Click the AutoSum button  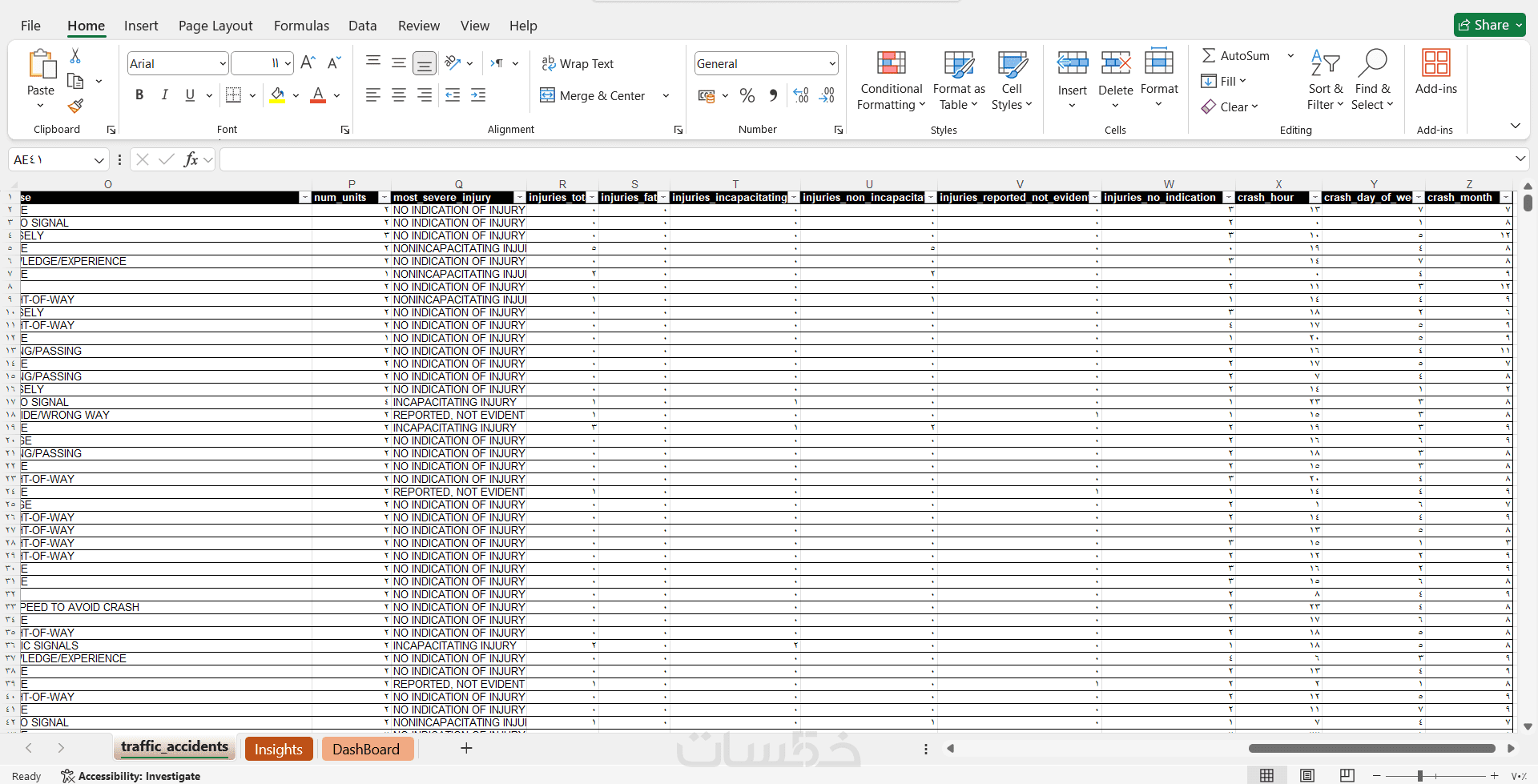[1236, 55]
